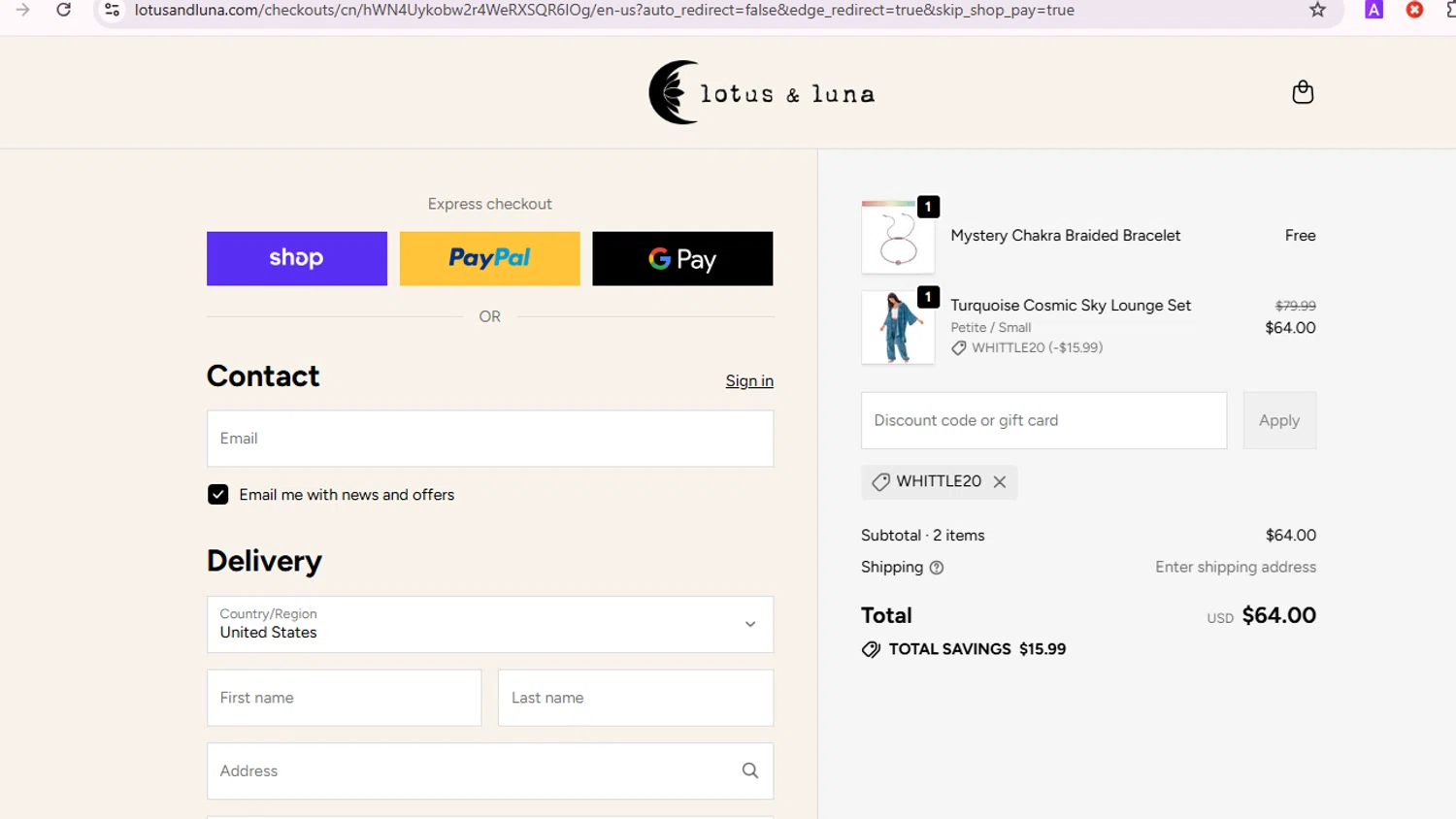This screenshot has height=819, width=1456.
Task: Expand the Country/Region dropdown
Action: pos(490,624)
